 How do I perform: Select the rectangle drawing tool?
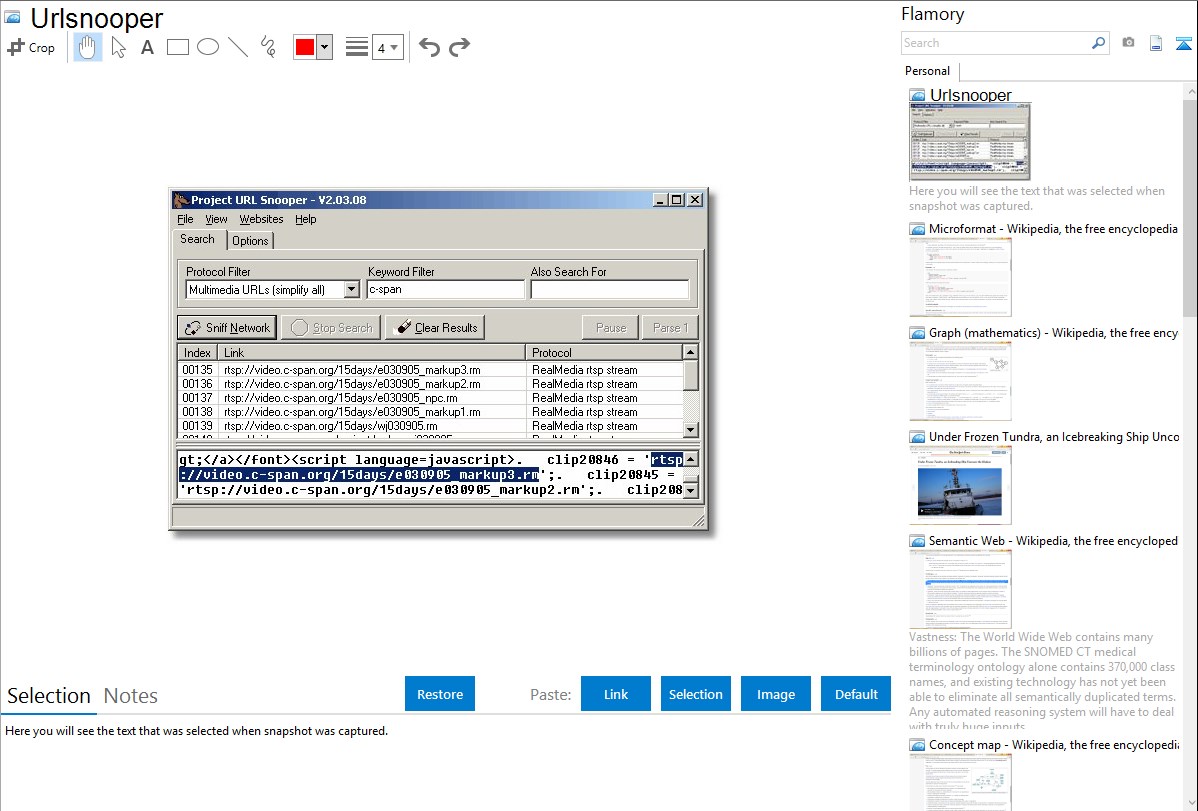coord(177,47)
